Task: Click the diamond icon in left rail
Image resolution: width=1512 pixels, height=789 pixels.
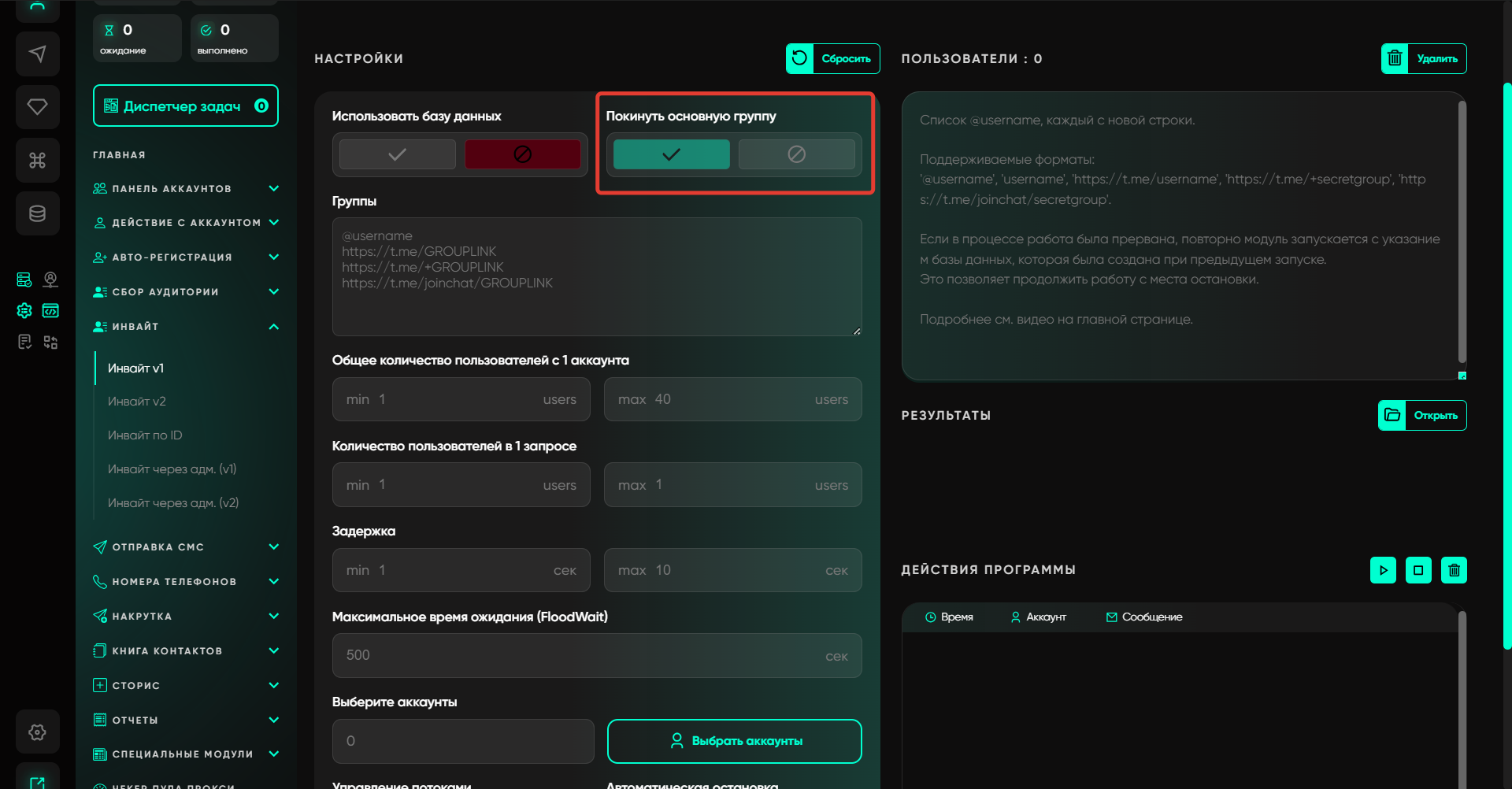Action: [37, 106]
